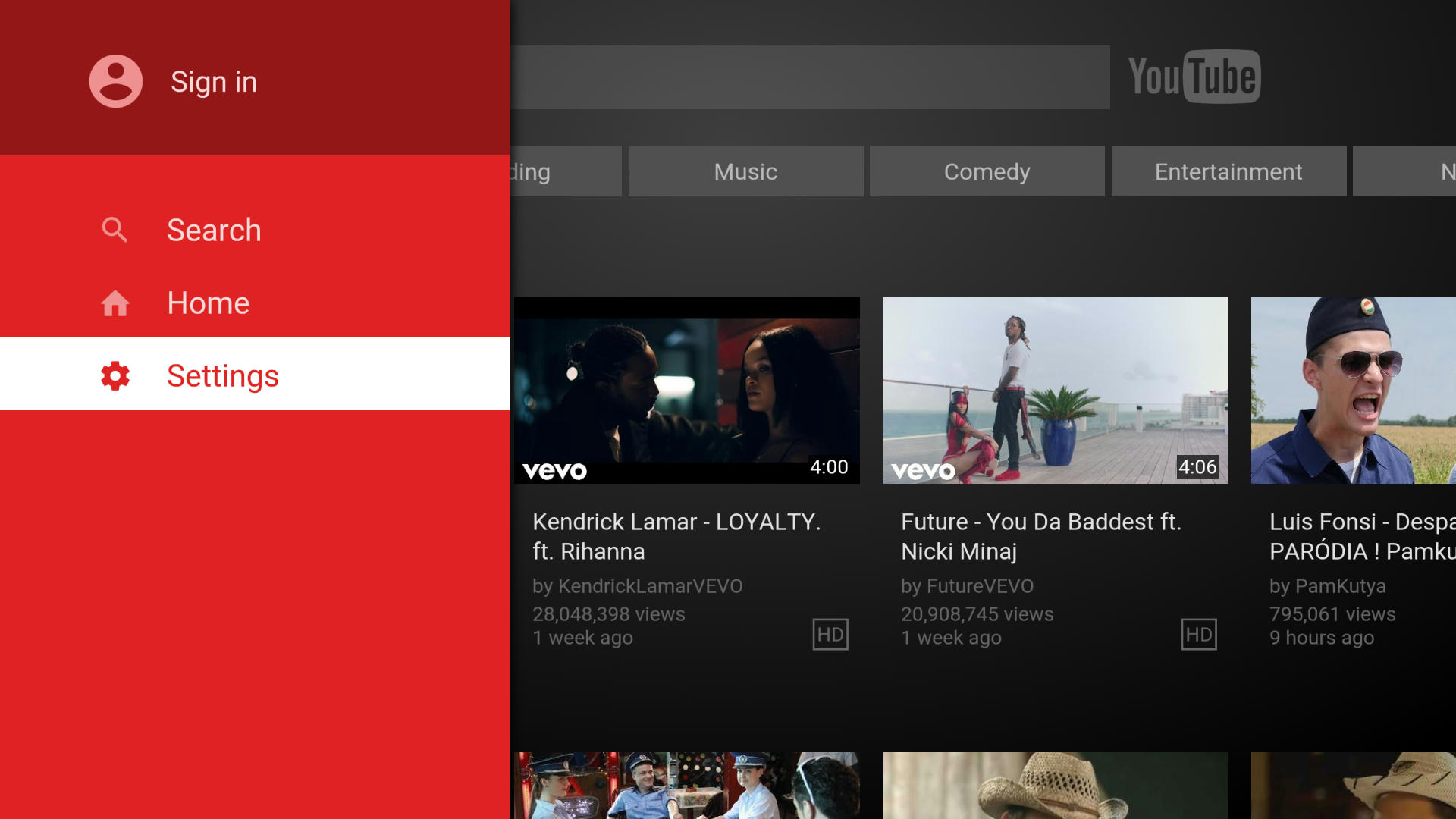Open the Luis Fonsi parody thumbnail
Image resolution: width=1456 pixels, height=819 pixels.
coord(1354,391)
